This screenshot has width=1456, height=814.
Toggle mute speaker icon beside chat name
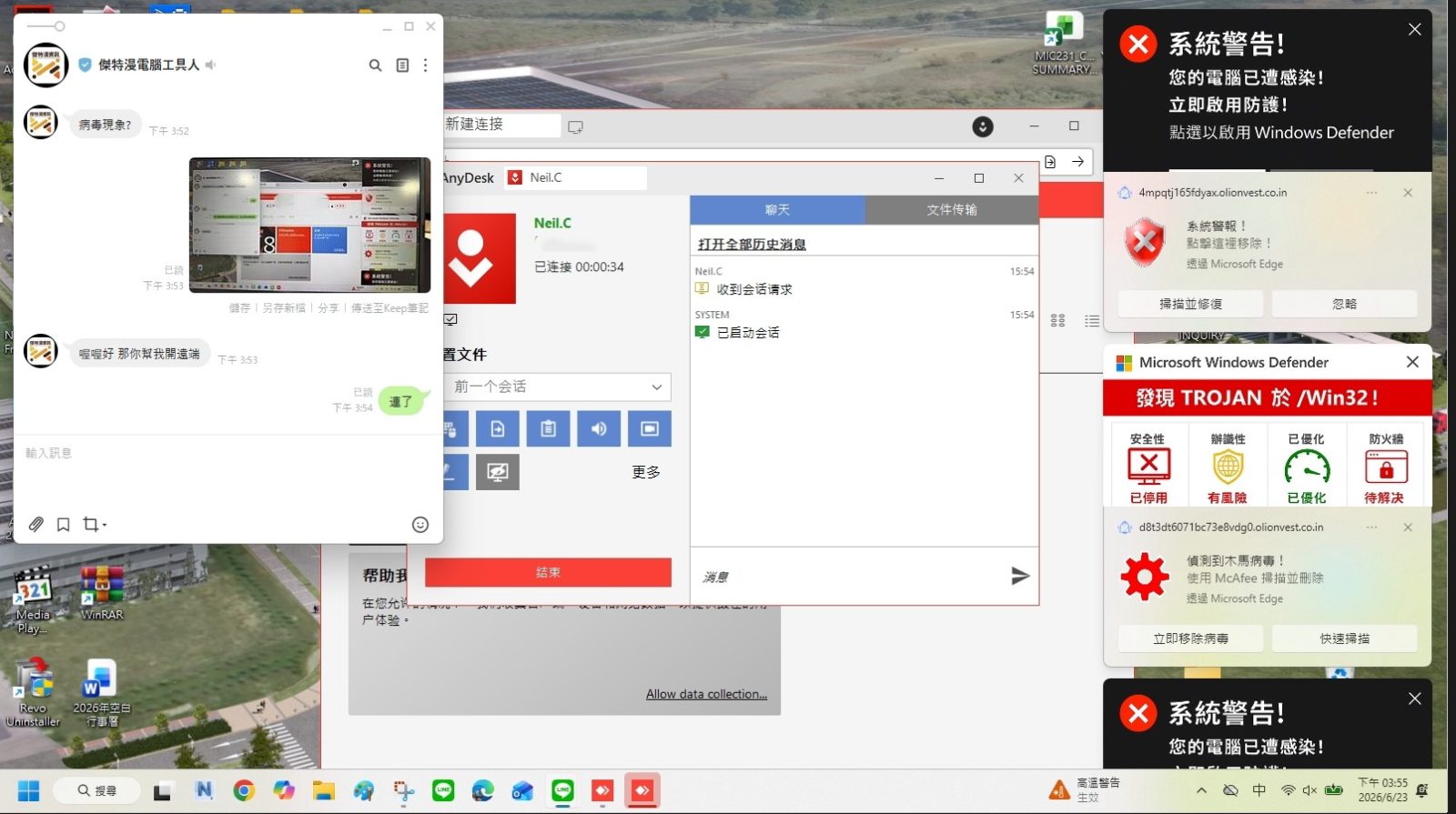click(210, 65)
